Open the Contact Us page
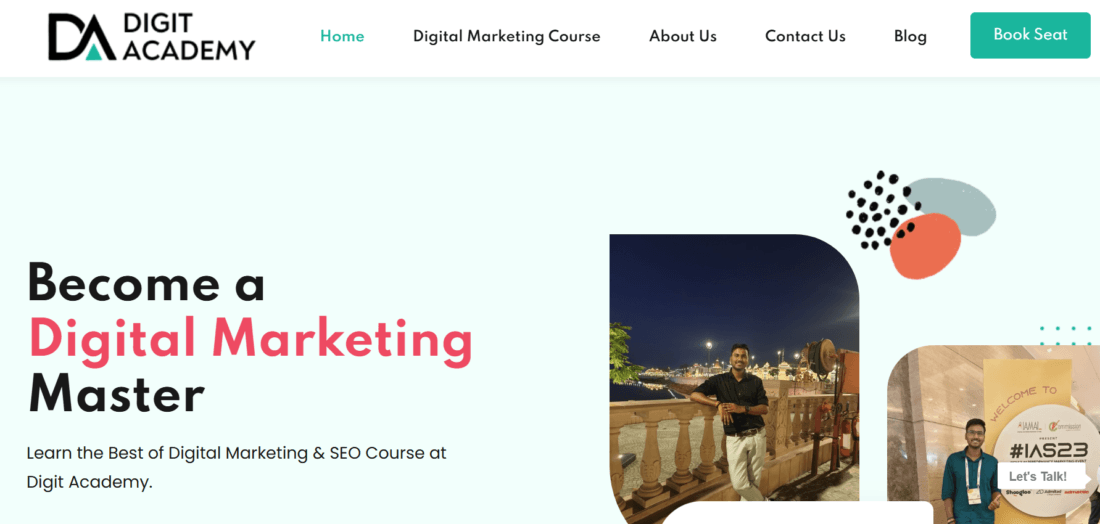Image resolution: width=1100 pixels, height=524 pixels. point(805,36)
